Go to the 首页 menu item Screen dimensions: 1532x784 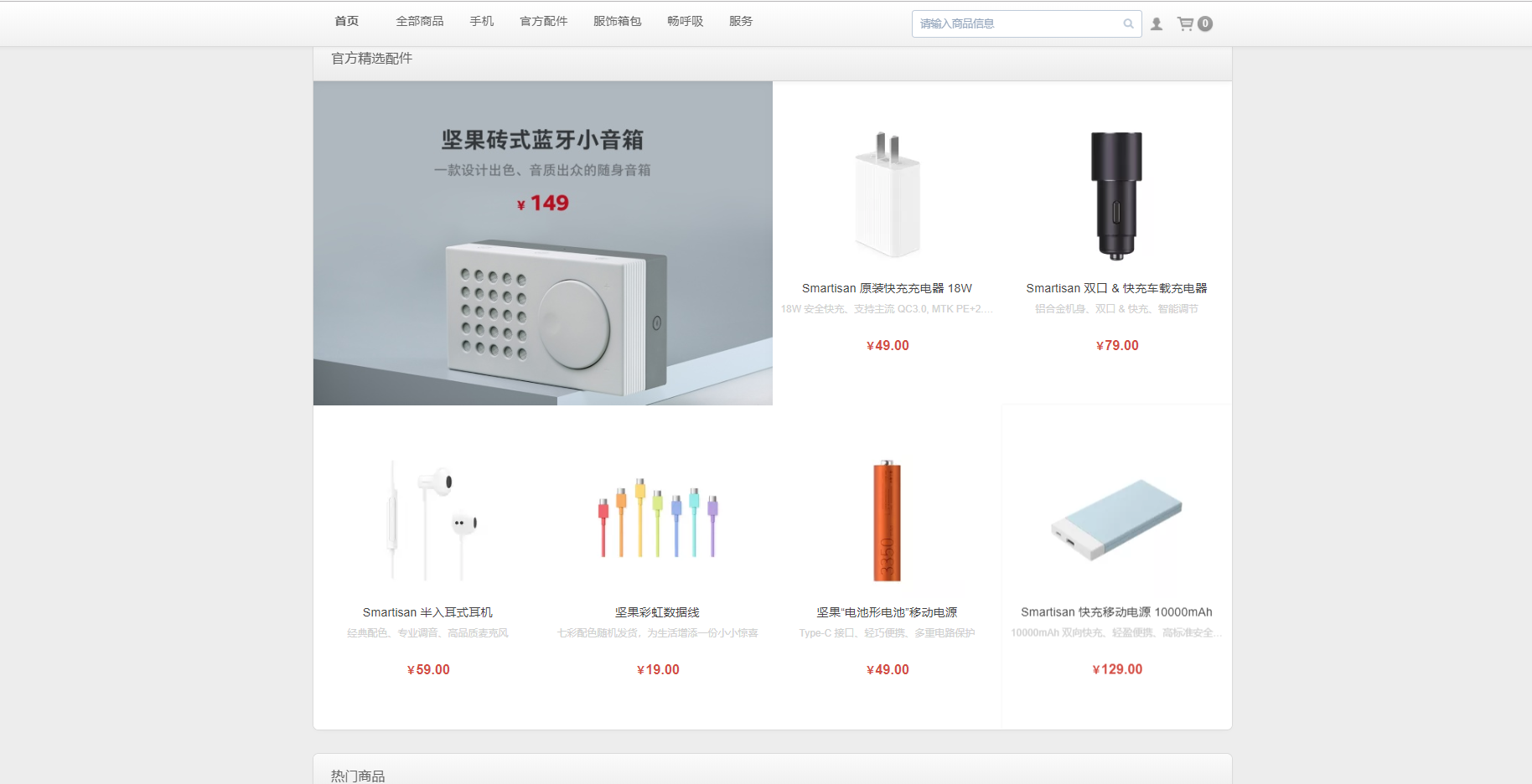pyautogui.click(x=347, y=21)
